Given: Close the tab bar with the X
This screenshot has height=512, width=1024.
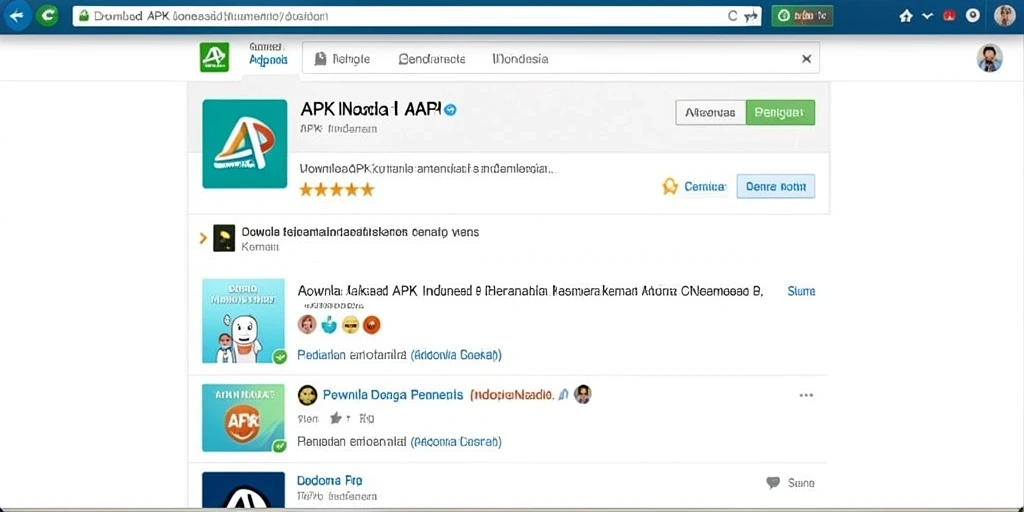Looking at the screenshot, I should [x=807, y=59].
